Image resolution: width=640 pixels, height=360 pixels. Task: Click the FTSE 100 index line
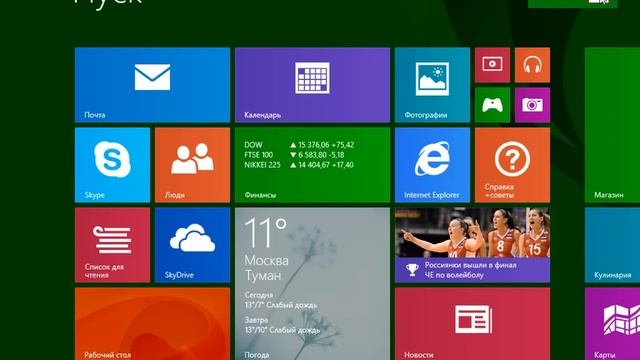294,155
